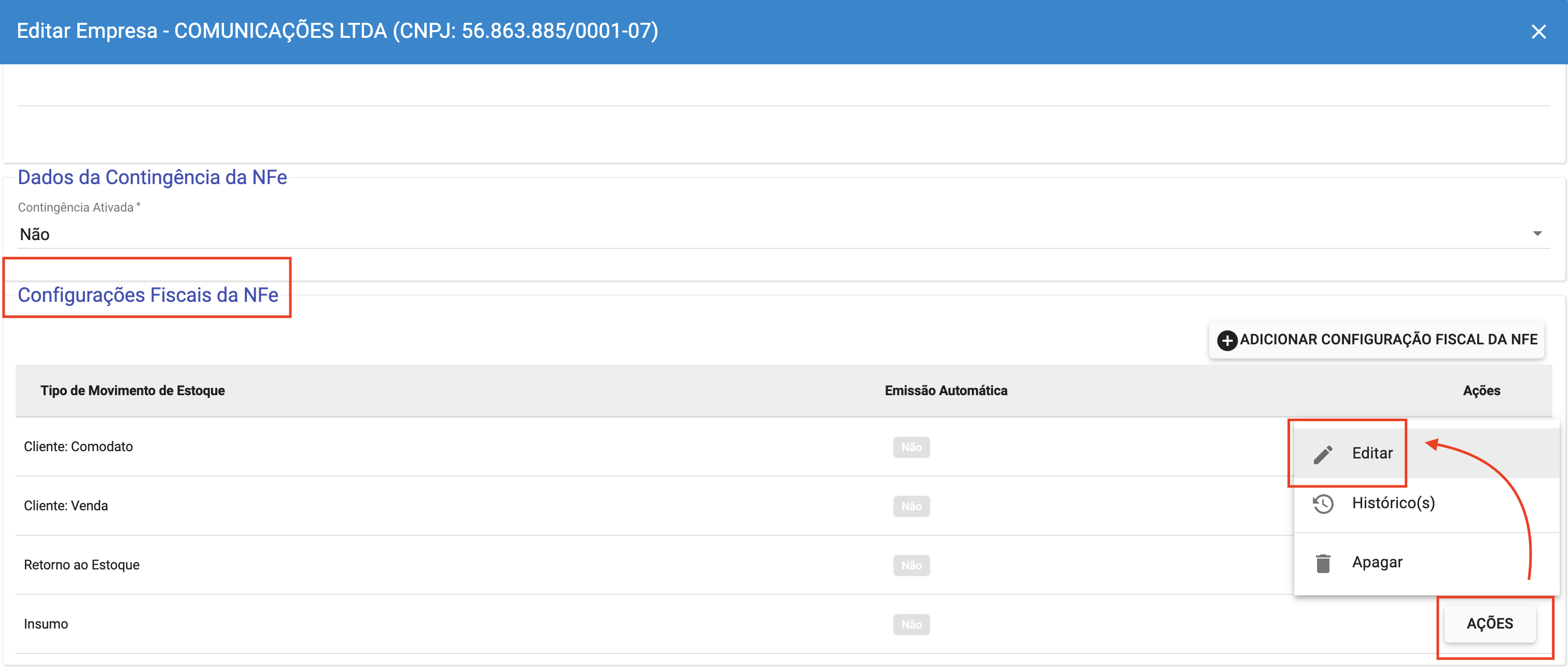Open the Contingência Ativada dropdown

click(x=783, y=234)
